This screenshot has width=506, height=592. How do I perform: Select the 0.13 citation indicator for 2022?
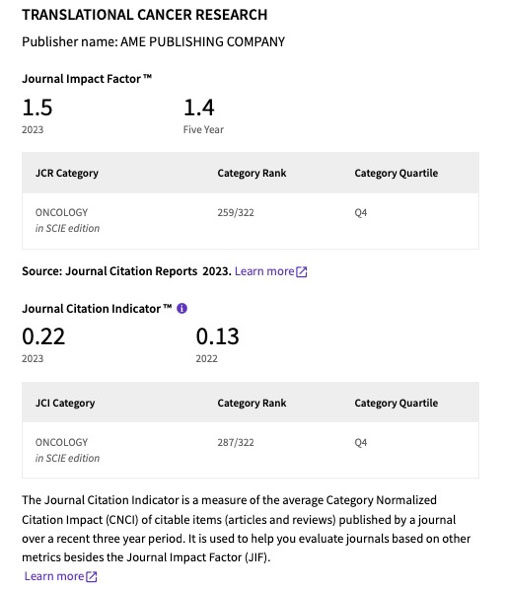click(218, 336)
